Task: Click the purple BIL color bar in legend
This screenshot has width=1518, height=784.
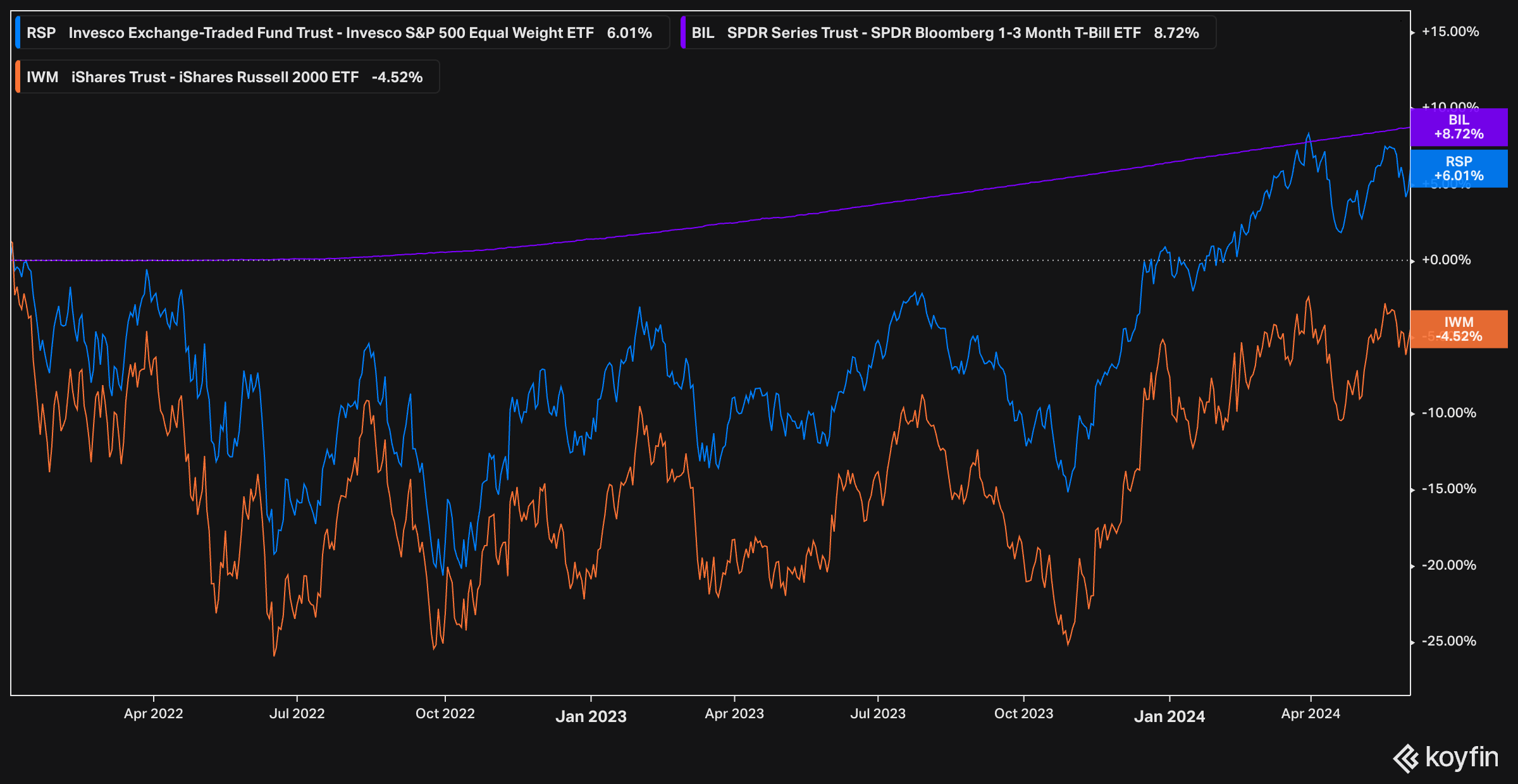Action: click(x=683, y=33)
